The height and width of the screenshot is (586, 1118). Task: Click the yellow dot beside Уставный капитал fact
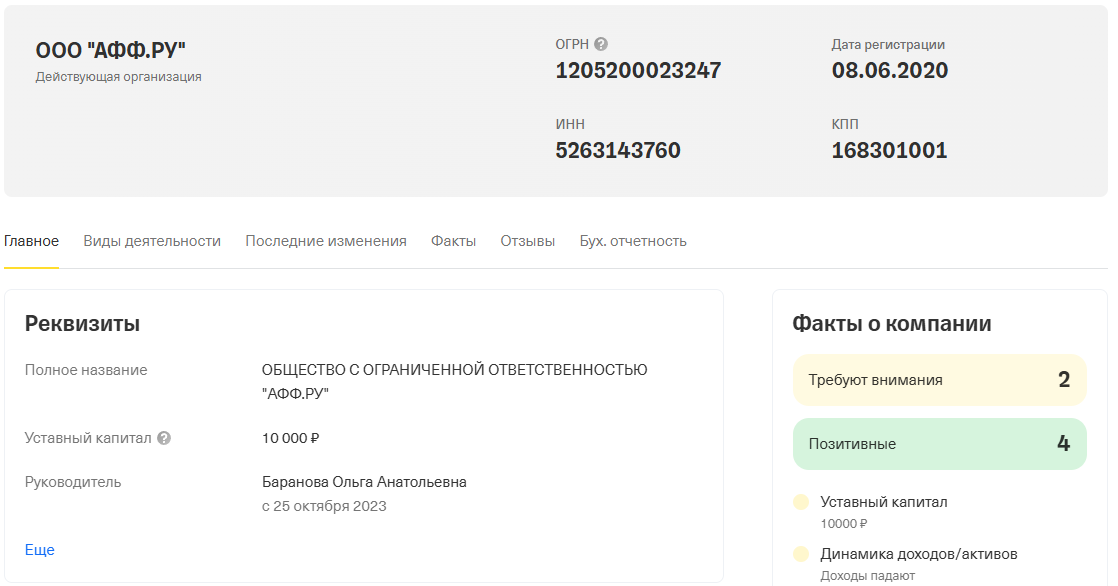coord(800,503)
